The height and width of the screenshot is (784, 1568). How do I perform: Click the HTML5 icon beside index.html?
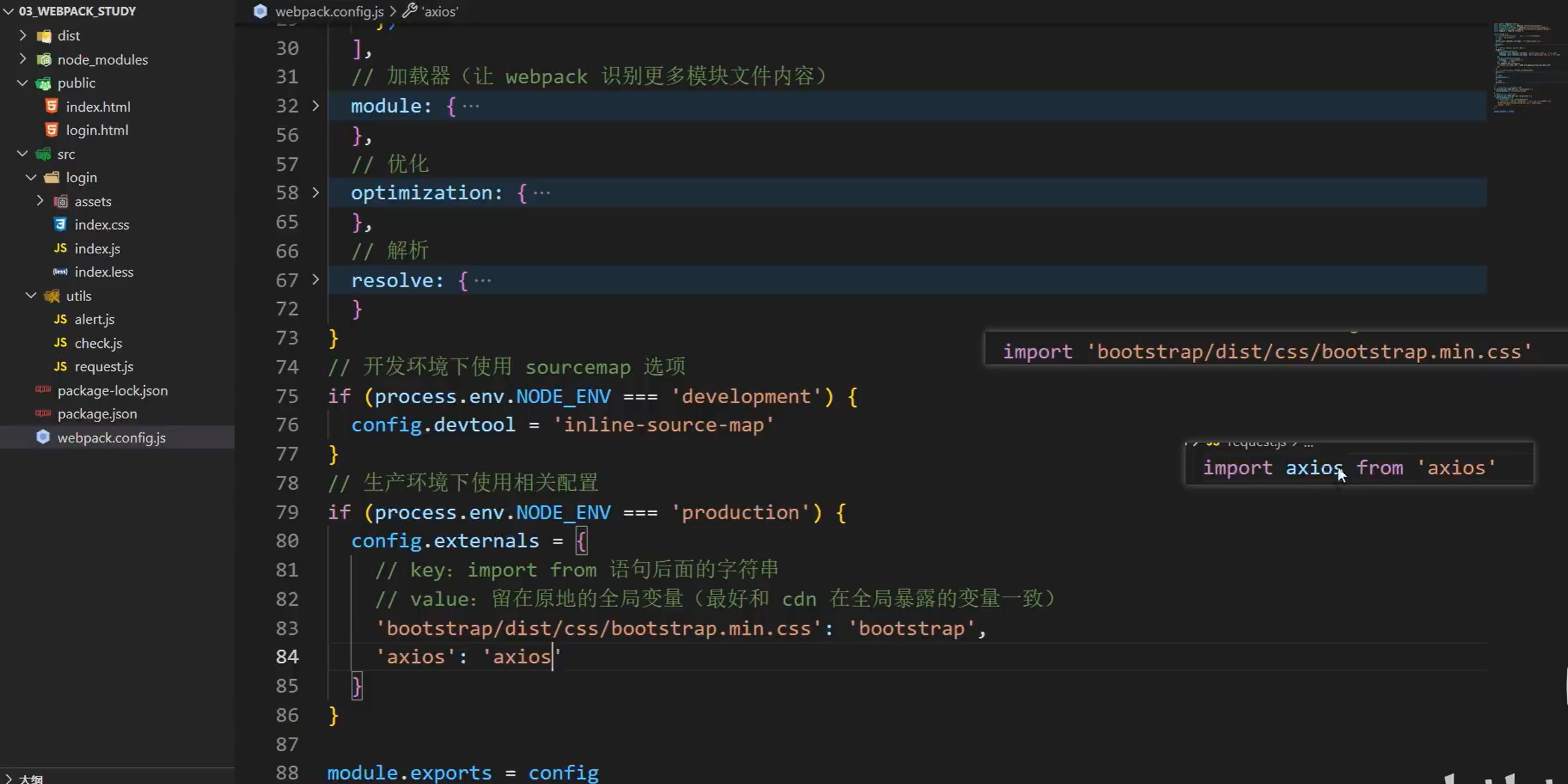click(x=52, y=106)
